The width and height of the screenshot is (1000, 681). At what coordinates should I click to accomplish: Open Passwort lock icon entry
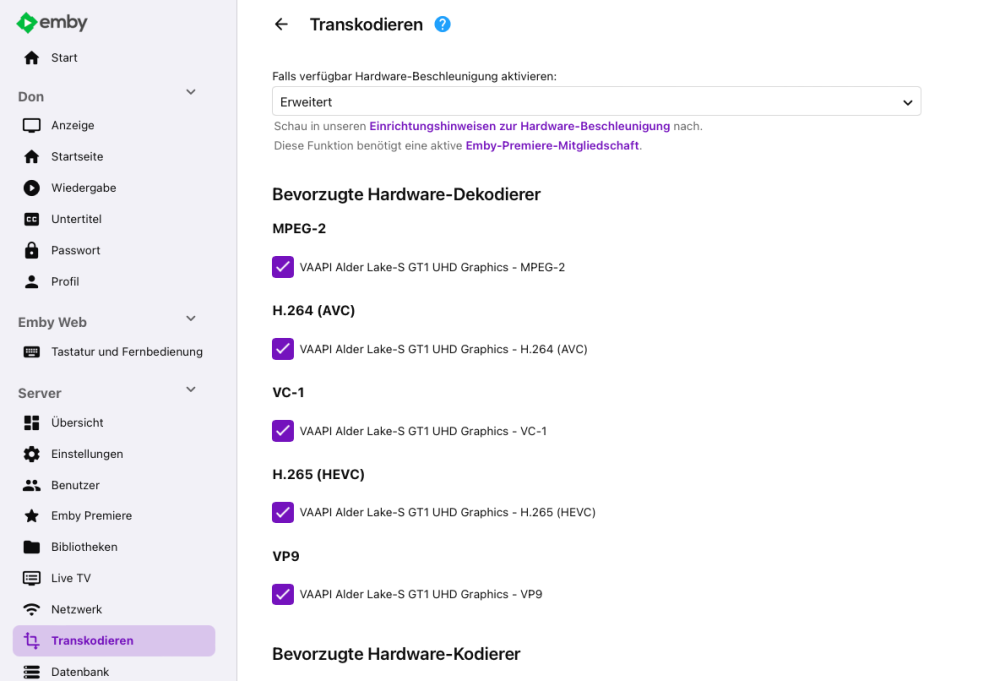point(31,250)
